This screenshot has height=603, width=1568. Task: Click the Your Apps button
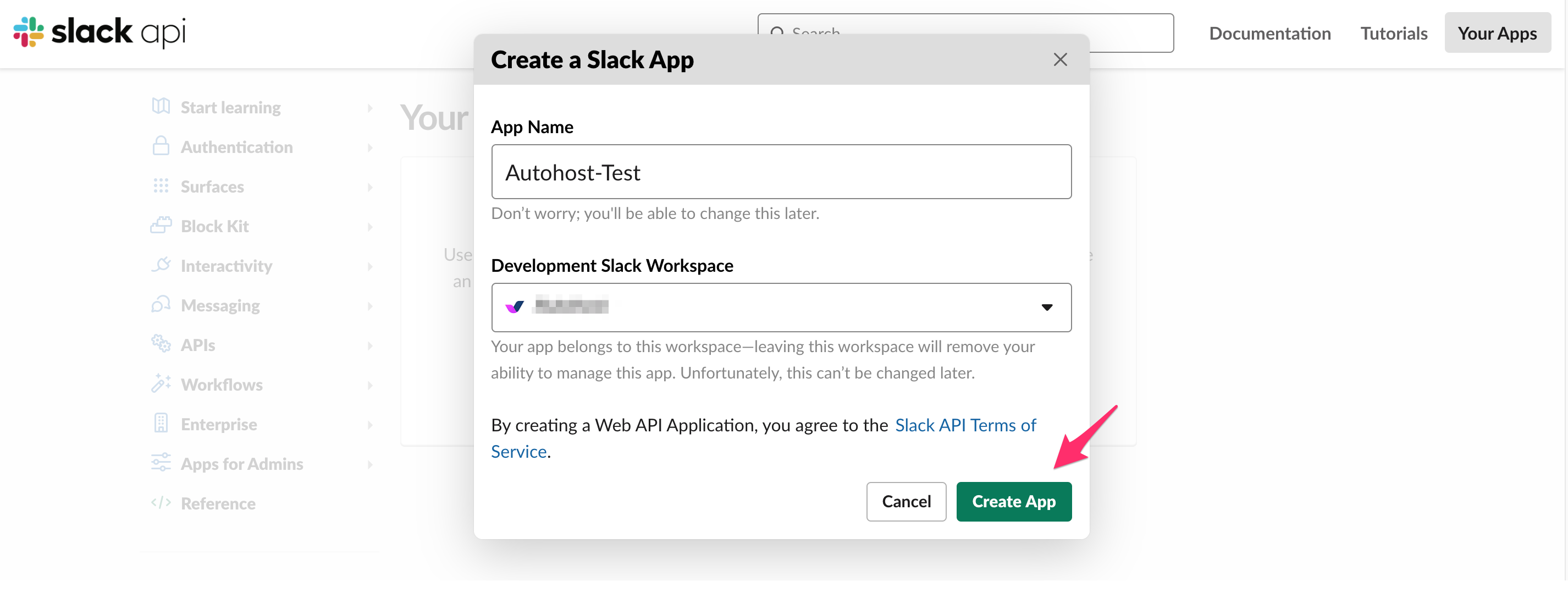[x=1498, y=33]
